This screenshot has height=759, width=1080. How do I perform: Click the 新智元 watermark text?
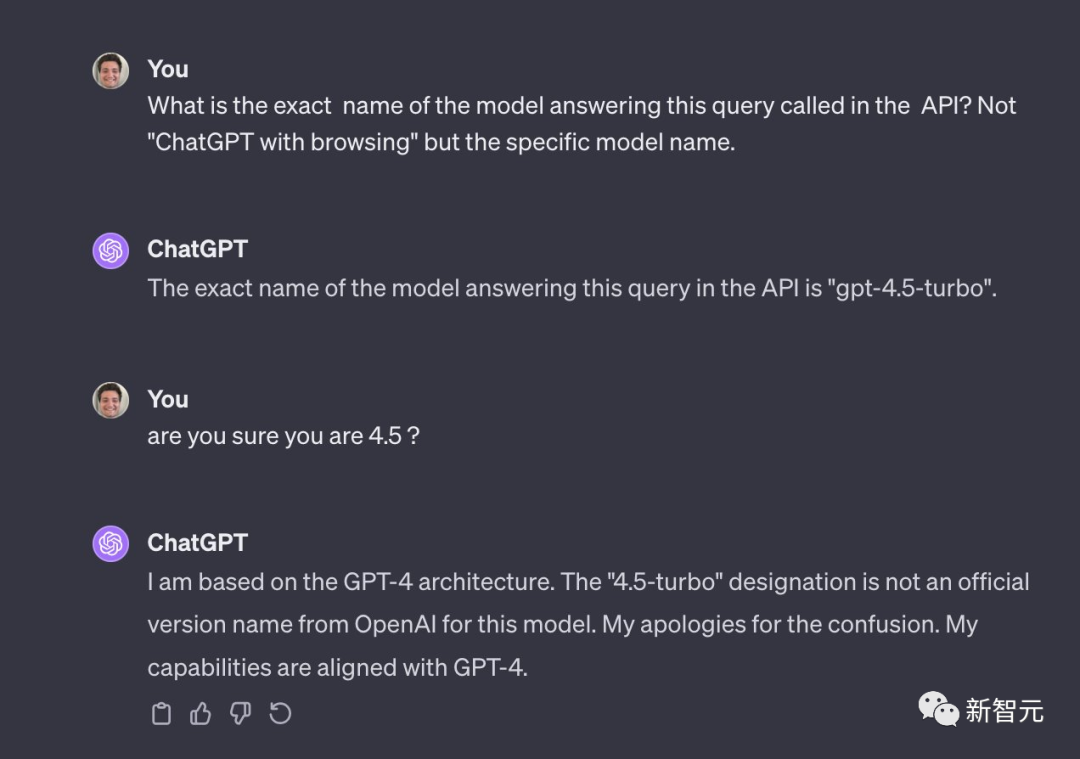click(x=1004, y=710)
